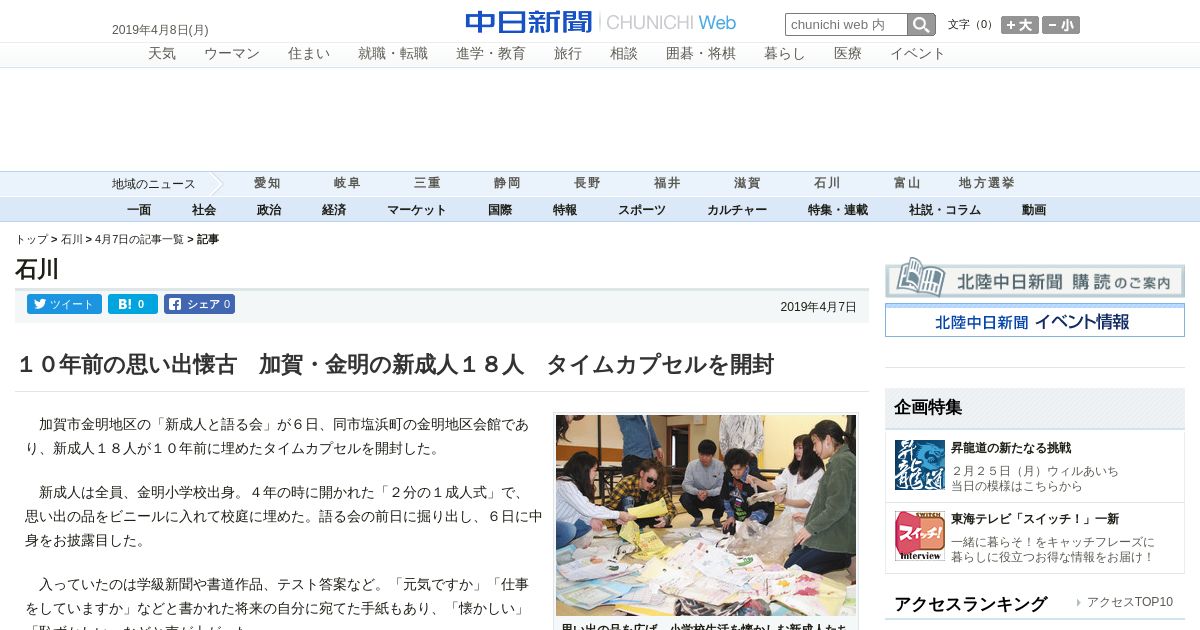This screenshot has width=1200, height=630.
Task: Open the スイッチ! interview thumbnail
Action: [920, 536]
